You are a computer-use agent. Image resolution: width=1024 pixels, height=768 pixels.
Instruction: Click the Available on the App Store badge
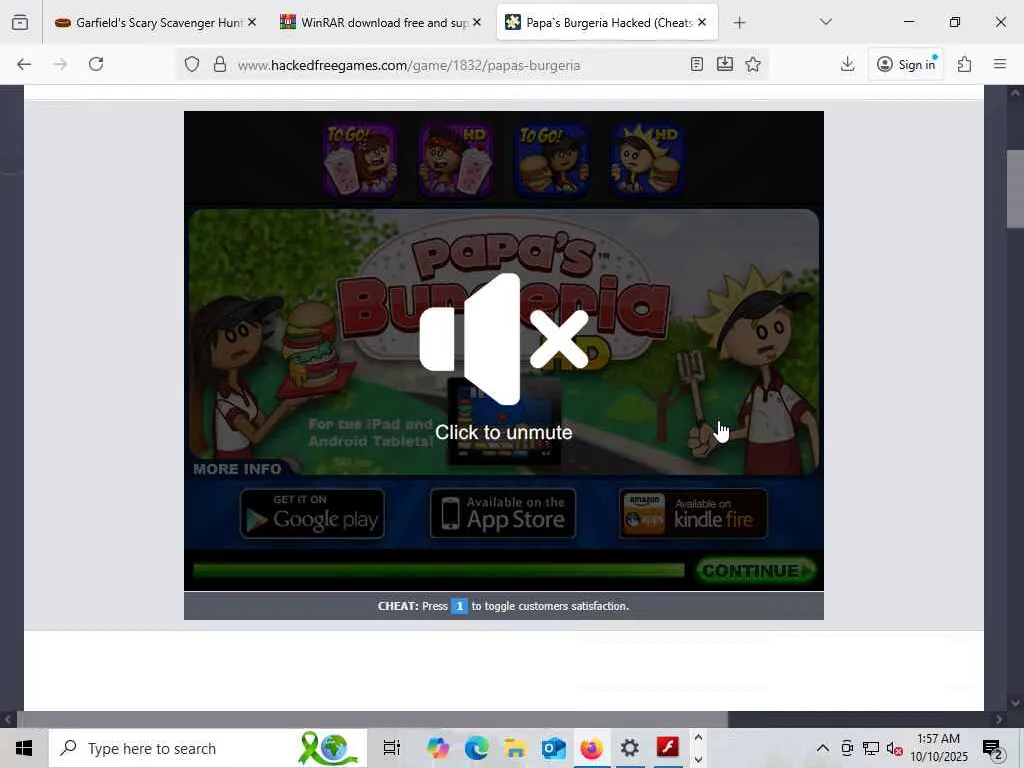coord(503,514)
